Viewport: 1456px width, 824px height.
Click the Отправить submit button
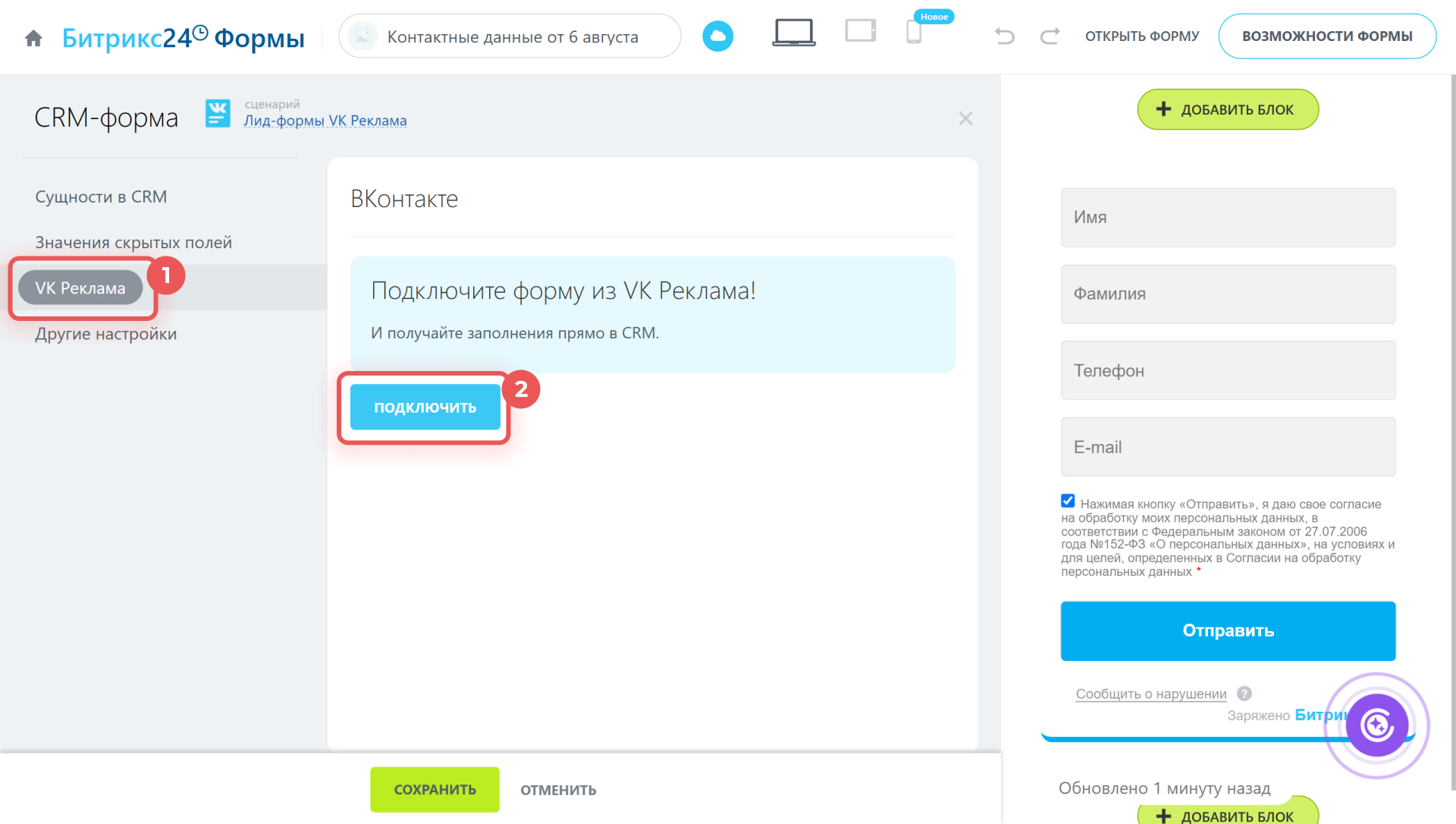click(1228, 631)
